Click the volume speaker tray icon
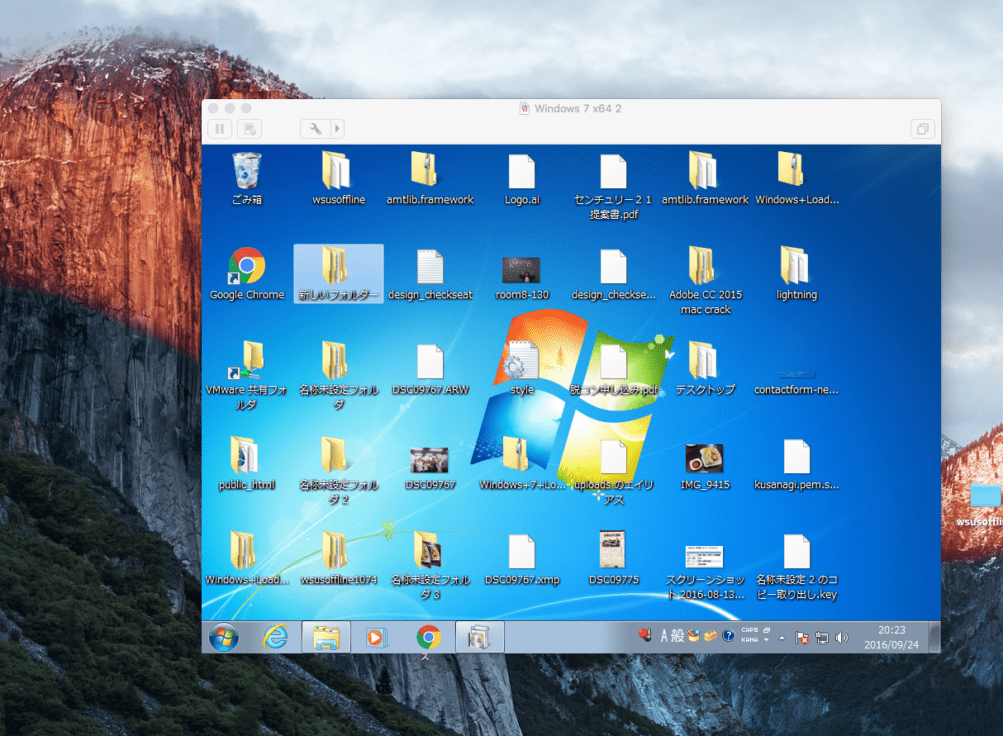The width and height of the screenshot is (1003, 736). 841,637
